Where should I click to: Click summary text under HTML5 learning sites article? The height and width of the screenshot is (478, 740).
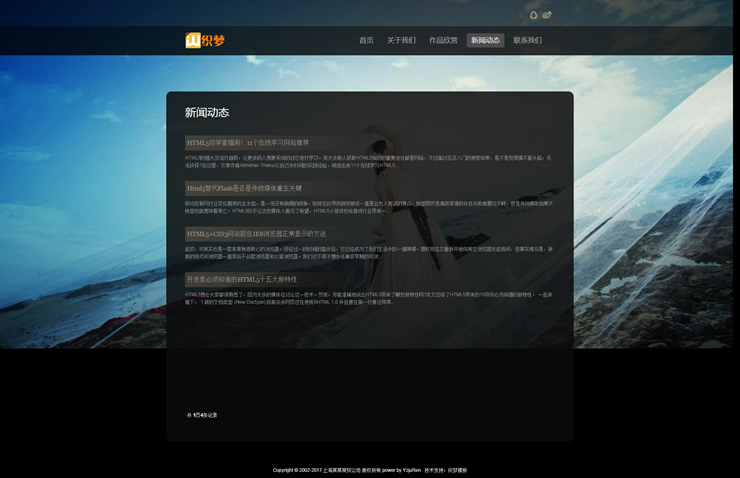pos(367,161)
